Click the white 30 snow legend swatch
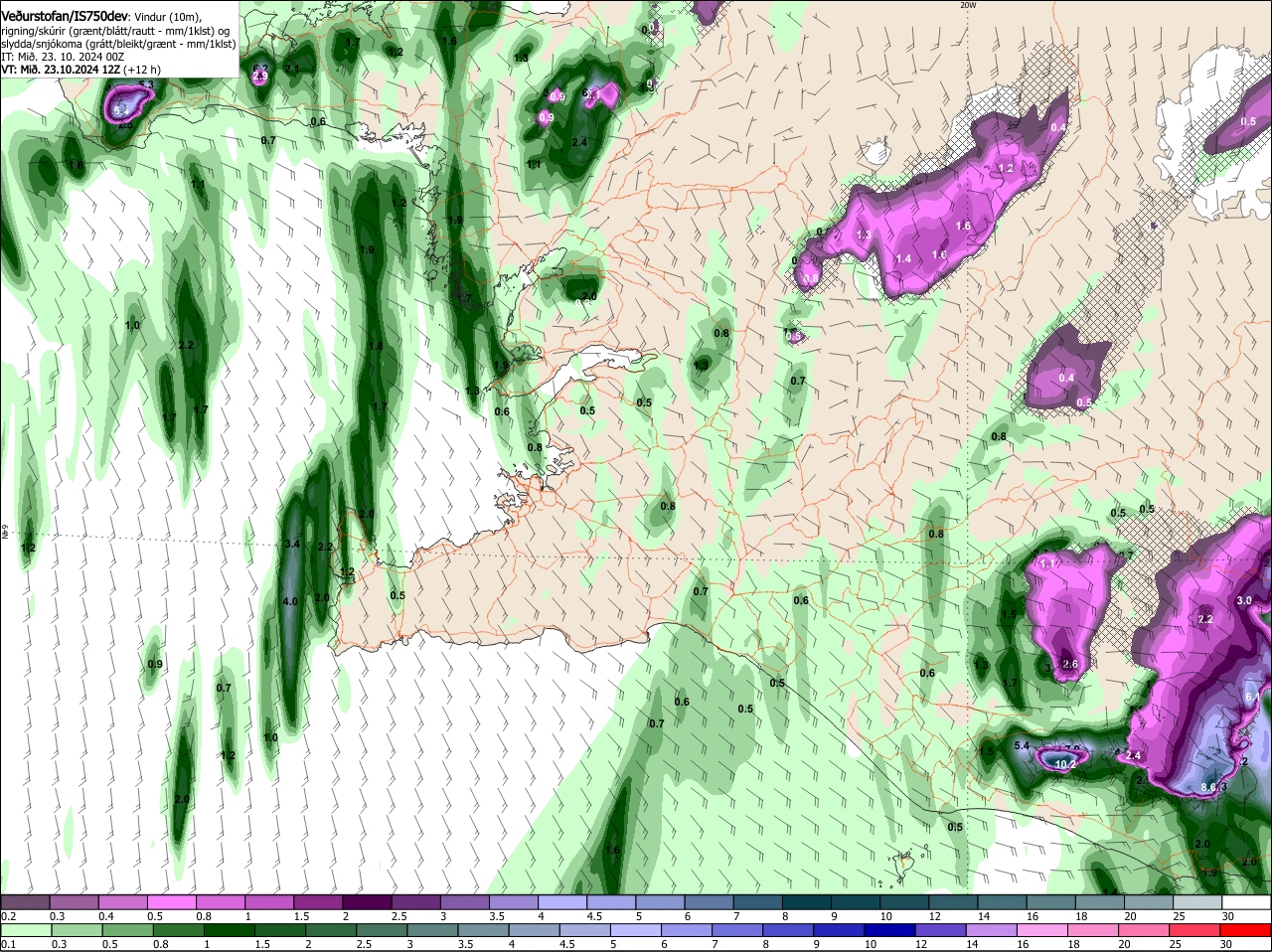The height and width of the screenshot is (952, 1272). pyautogui.click(x=1247, y=901)
